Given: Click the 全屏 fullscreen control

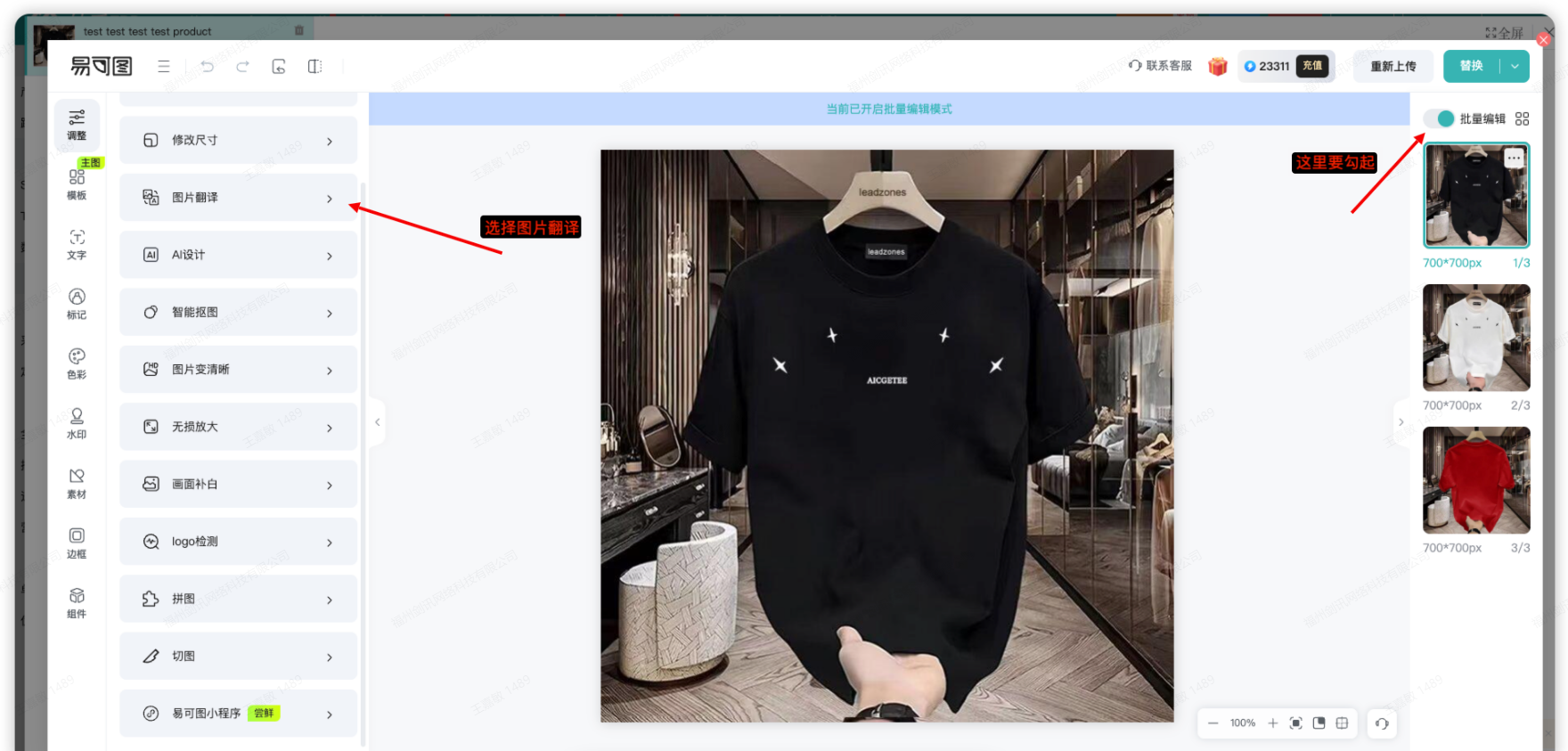Looking at the screenshot, I should [1504, 33].
